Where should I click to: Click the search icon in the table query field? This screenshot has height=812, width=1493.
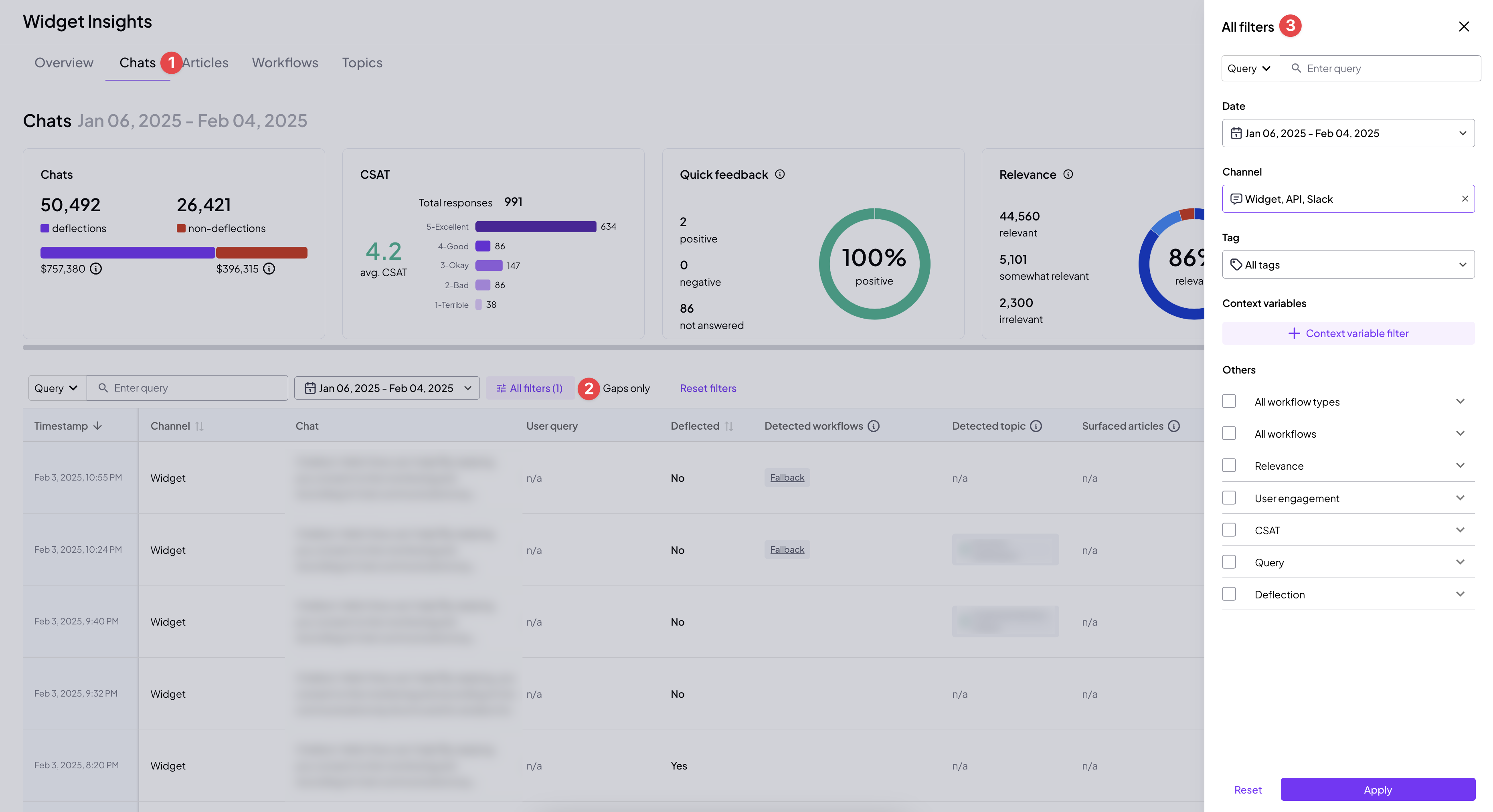click(103, 388)
